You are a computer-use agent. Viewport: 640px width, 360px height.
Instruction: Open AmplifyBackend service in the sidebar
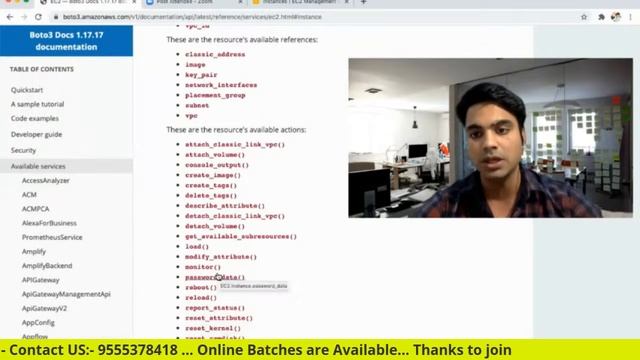(x=47, y=266)
